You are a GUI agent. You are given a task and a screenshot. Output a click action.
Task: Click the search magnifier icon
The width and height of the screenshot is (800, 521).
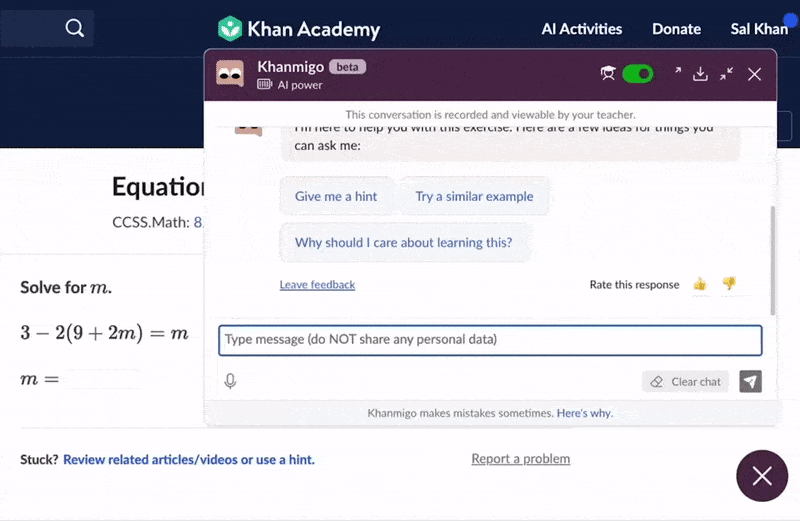tap(74, 28)
